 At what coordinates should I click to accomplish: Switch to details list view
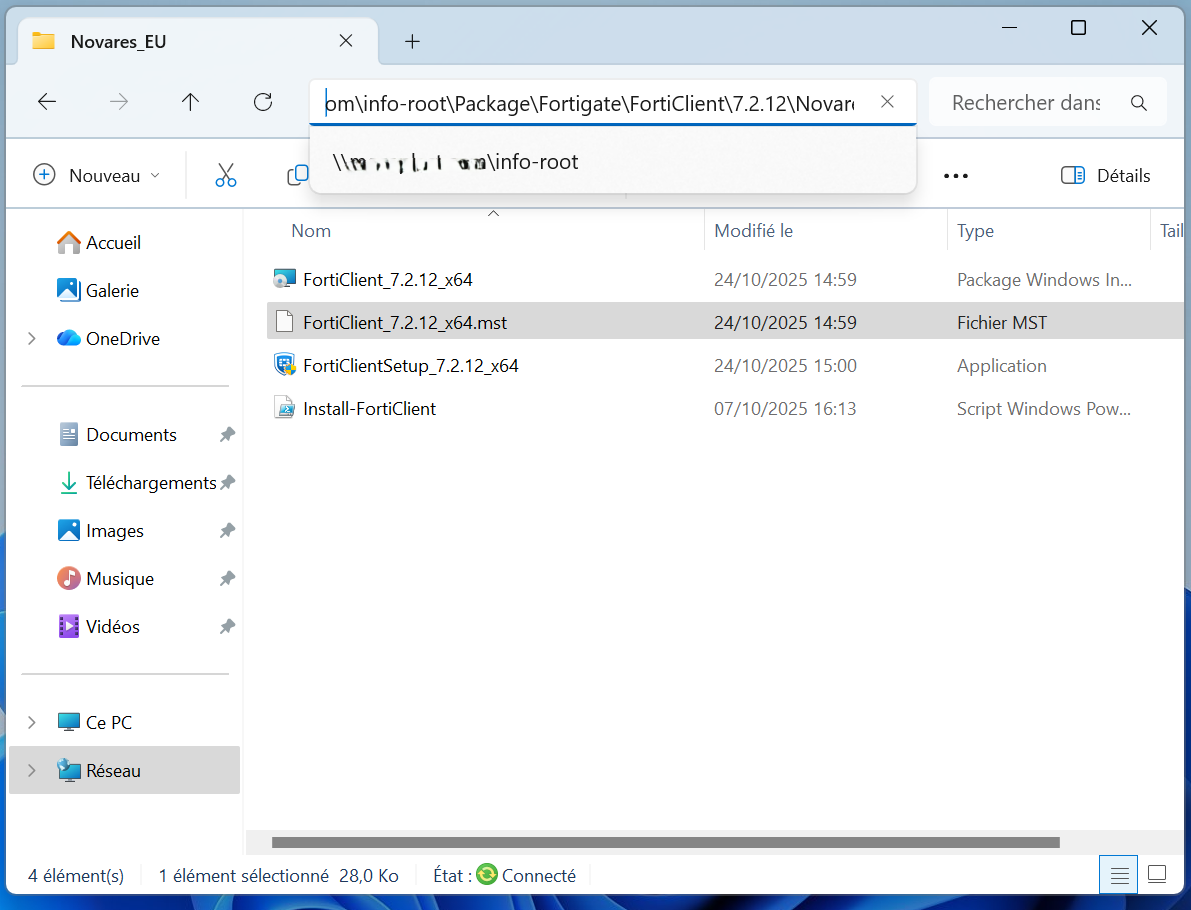pyautogui.click(x=1119, y=875)
